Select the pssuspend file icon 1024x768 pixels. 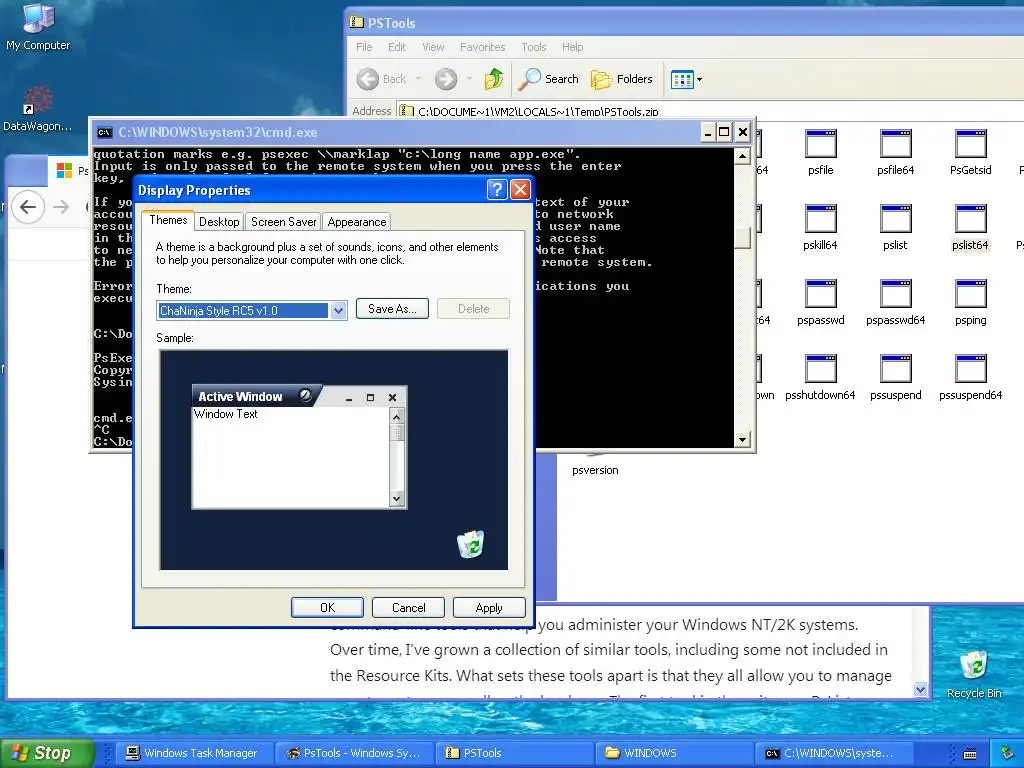tap(895, 377)
